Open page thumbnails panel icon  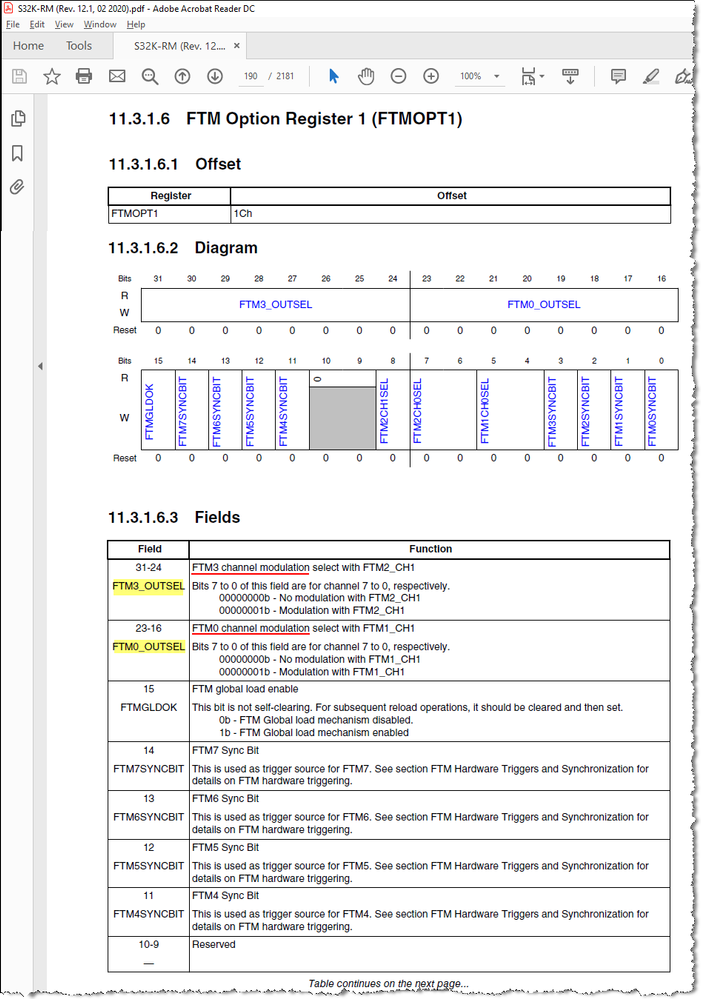(18, 119)
